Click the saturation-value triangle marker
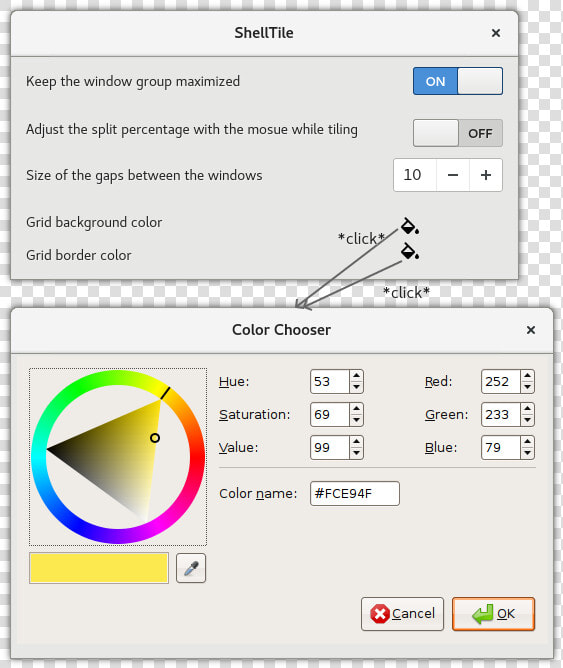The image size is (563, 668). 155,438
